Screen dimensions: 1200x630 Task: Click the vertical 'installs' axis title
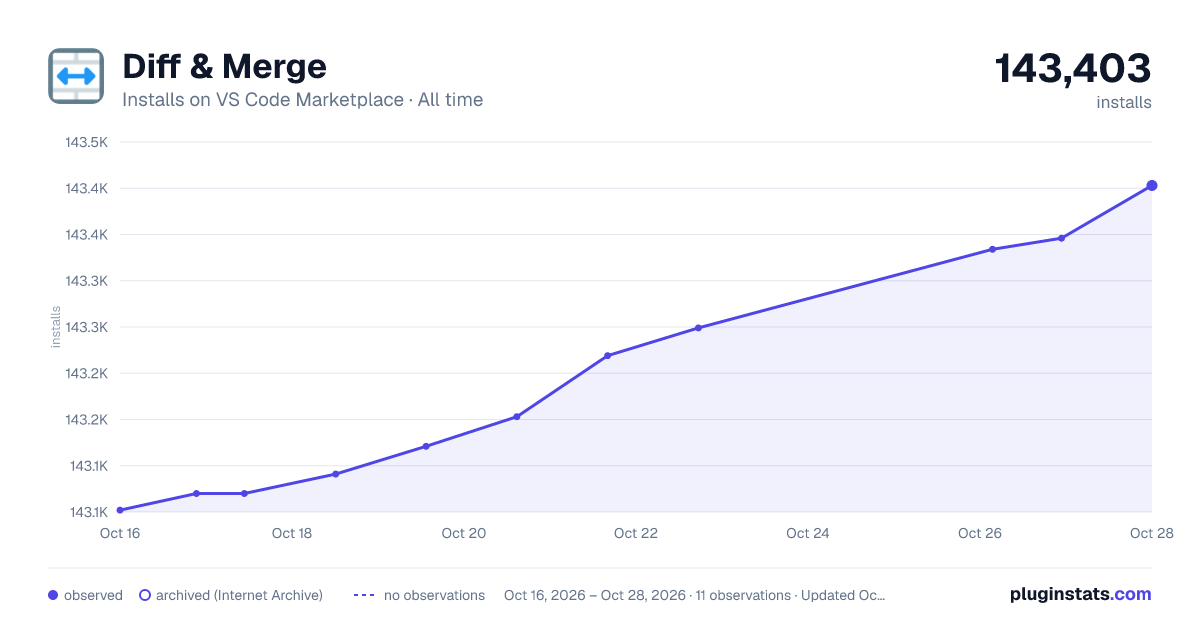[x=56, y=327]
